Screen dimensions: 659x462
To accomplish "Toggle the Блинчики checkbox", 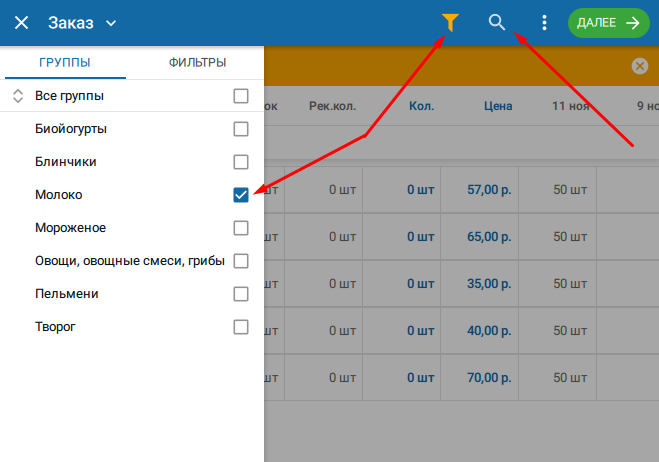I will click(240, 162).
